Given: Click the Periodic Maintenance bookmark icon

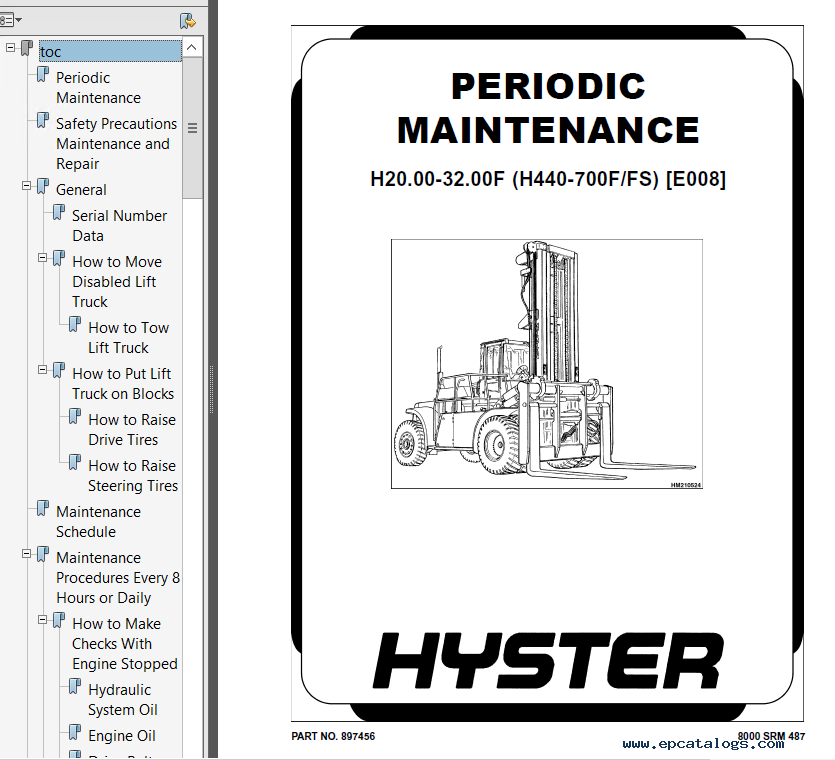Looking at the screenshot, I should pos(43,75).
